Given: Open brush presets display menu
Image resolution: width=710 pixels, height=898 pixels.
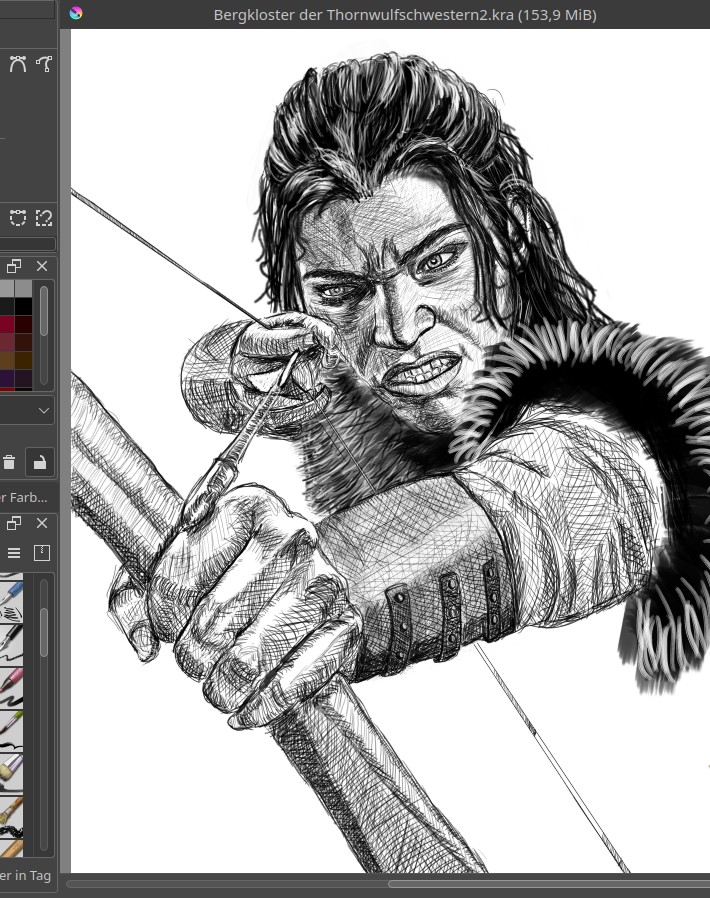Looking at the screenshot, I should [x=14, y=553].
